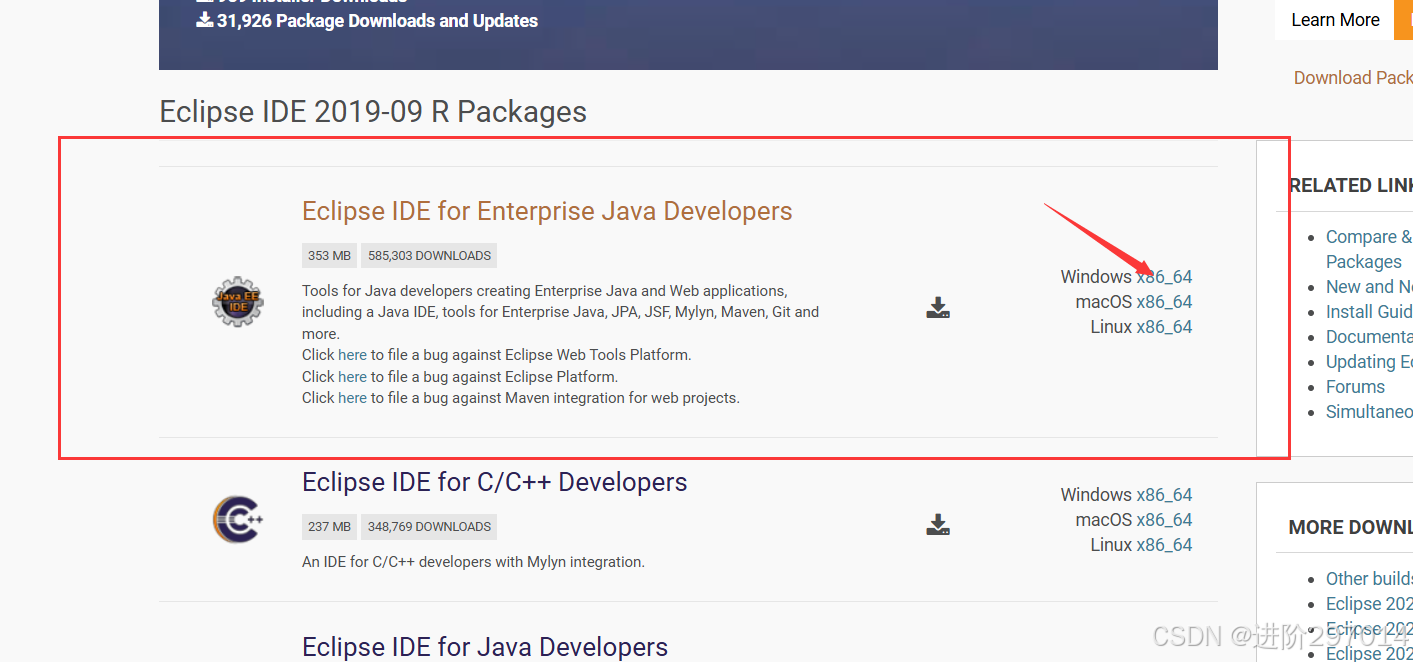
Task: Click 'here' link for Eclipse Web Tools Platform bug
Action: click(352, 355)
